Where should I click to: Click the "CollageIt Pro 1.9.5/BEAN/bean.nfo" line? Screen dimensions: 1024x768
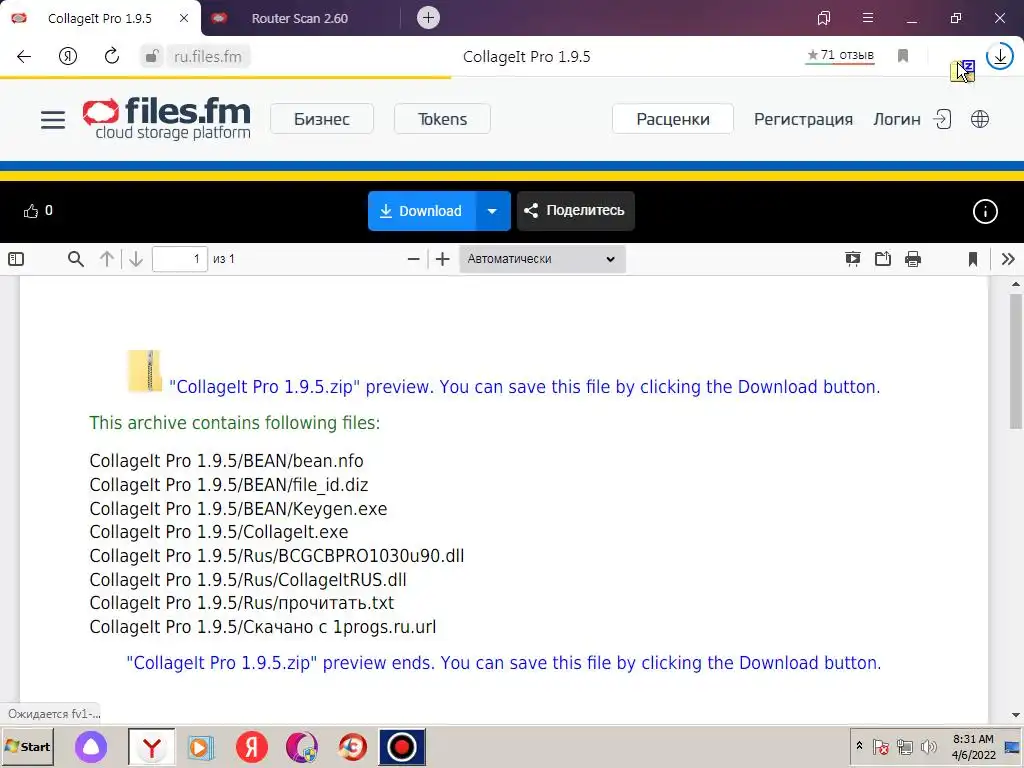point(227,461)
